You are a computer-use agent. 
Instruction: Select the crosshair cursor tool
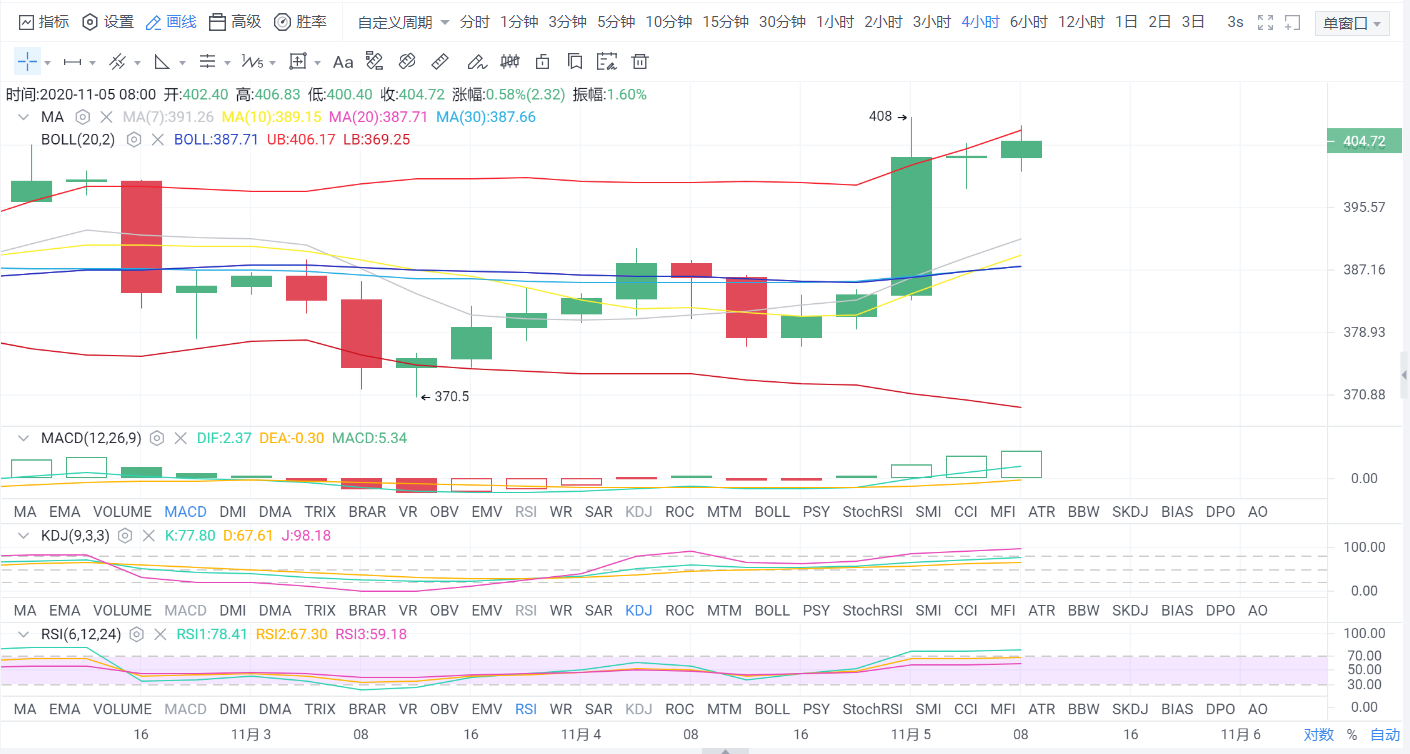(27, 62)
